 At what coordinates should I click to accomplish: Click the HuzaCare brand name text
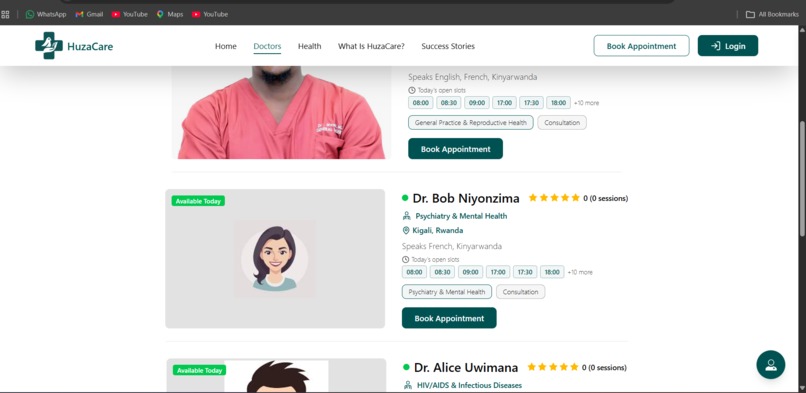click(90, 46)
